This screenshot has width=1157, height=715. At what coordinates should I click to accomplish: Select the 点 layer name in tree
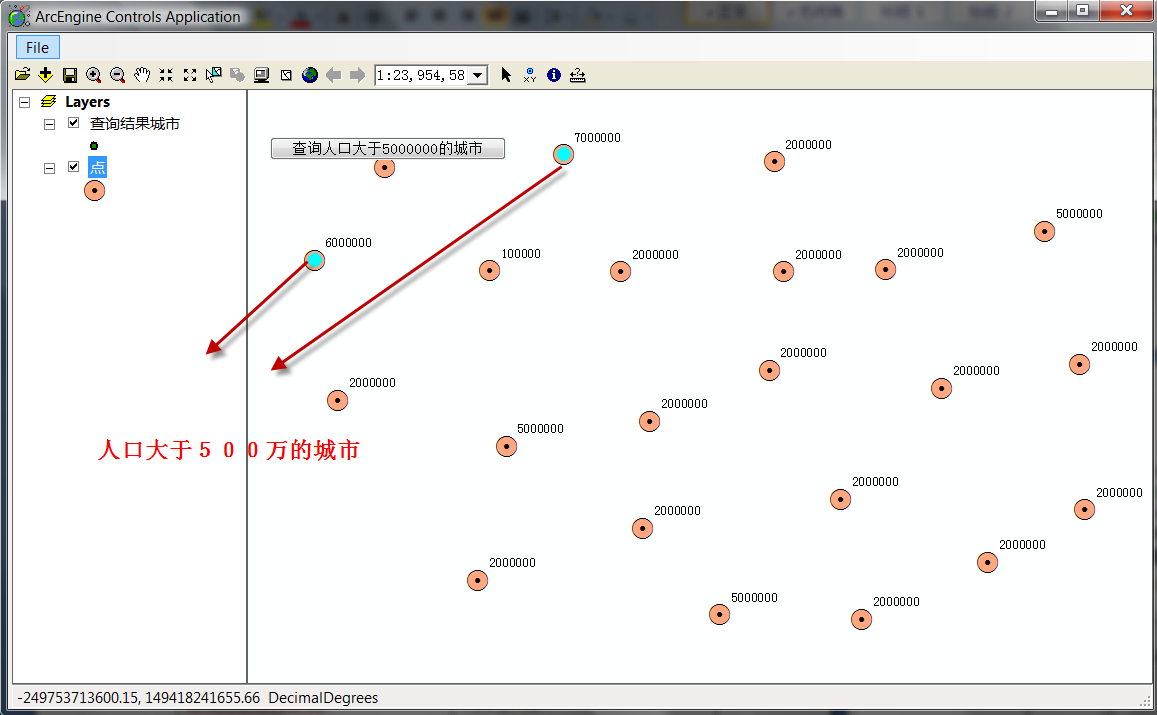97,167
